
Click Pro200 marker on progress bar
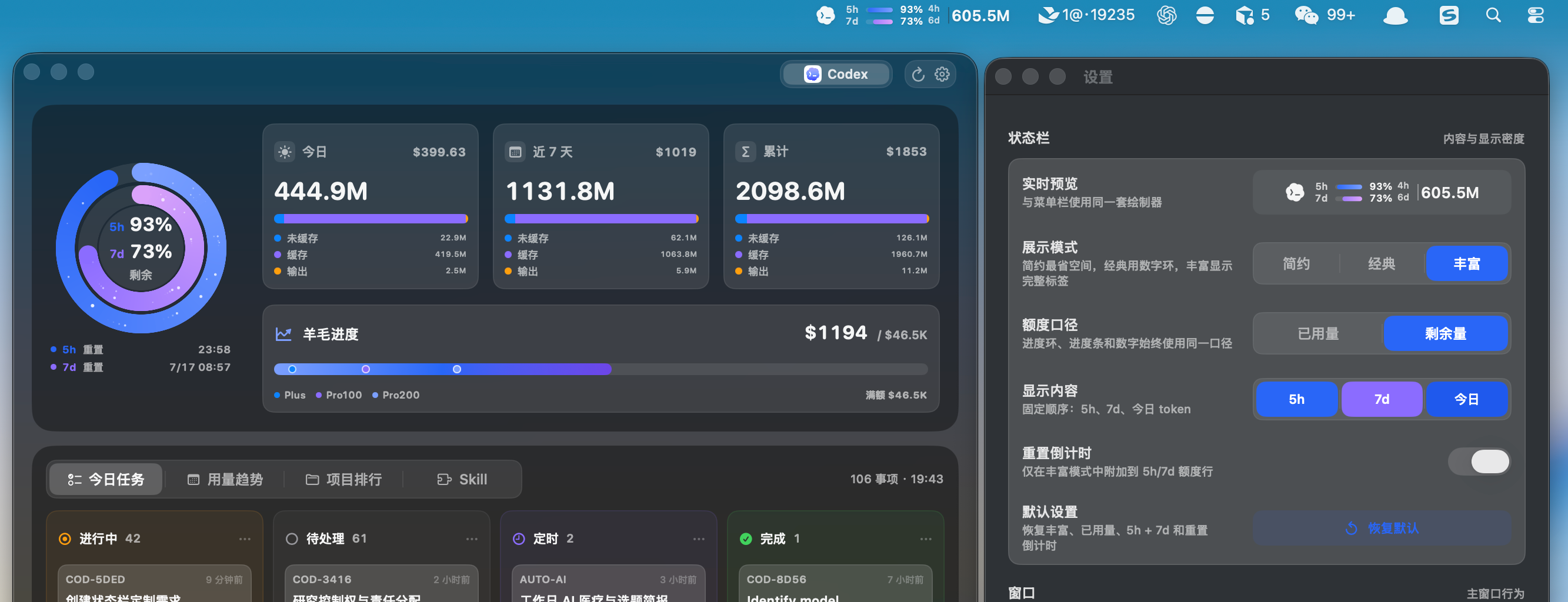tap(456, 369)
